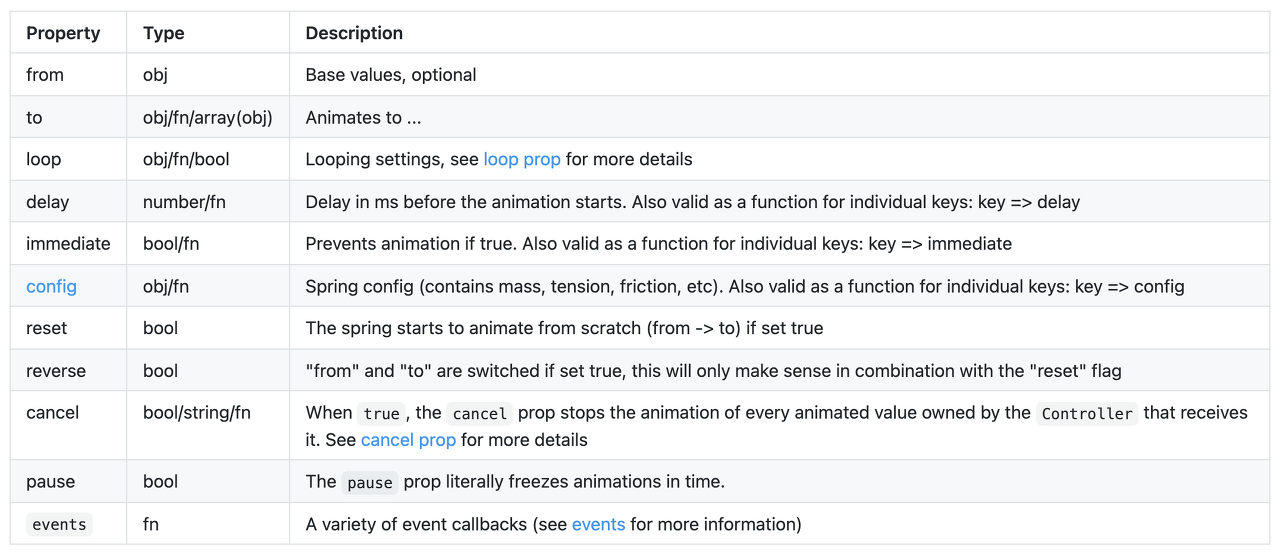Viewport: 1280px width, 553px height.
Task: Click the reset row description text
Action: click(x=564, y=328)
